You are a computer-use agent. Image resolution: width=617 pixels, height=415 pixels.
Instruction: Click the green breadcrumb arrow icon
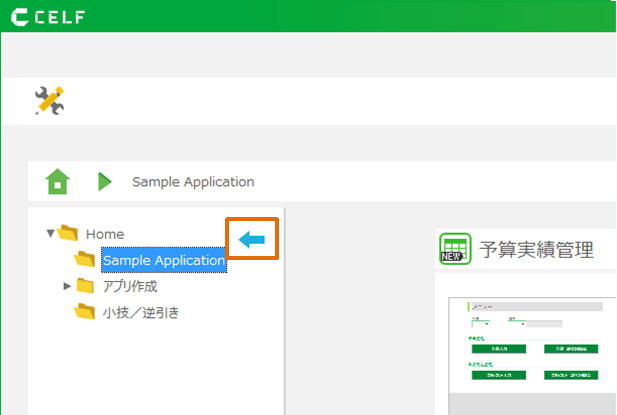coord(105,182)
